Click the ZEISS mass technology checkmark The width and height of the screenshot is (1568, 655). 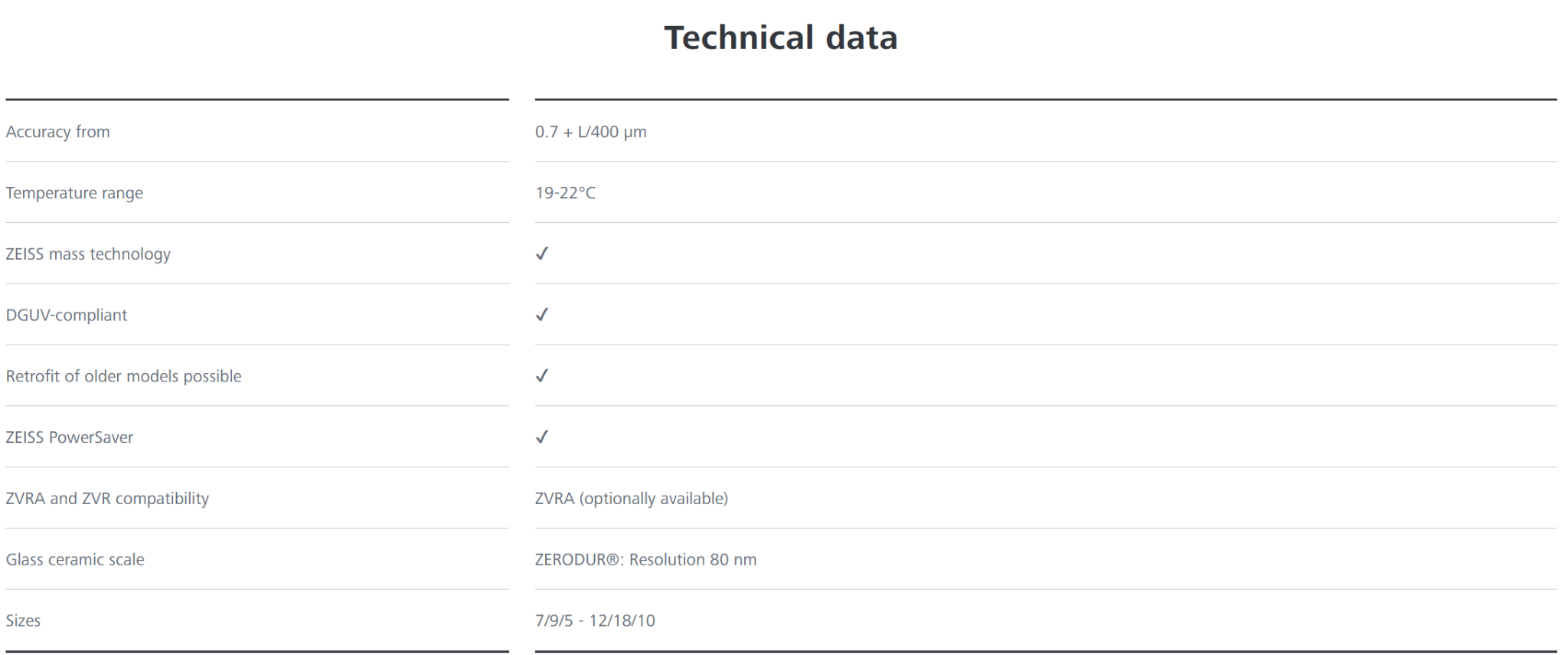click(x=542, y=254)
